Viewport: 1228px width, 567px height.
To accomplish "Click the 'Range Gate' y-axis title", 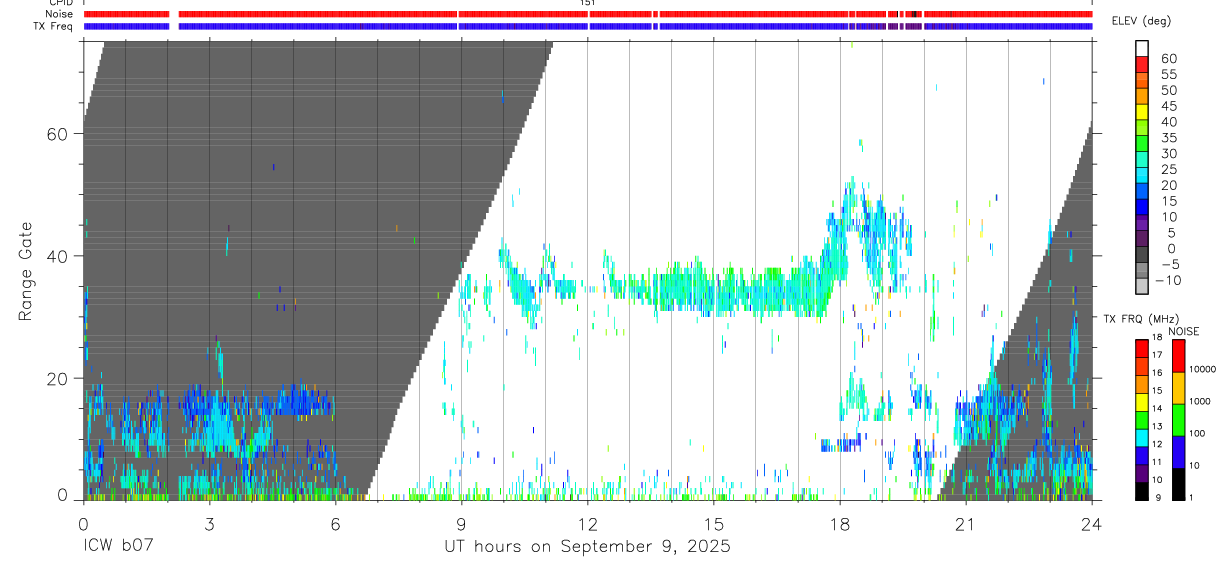I will 26,270.
